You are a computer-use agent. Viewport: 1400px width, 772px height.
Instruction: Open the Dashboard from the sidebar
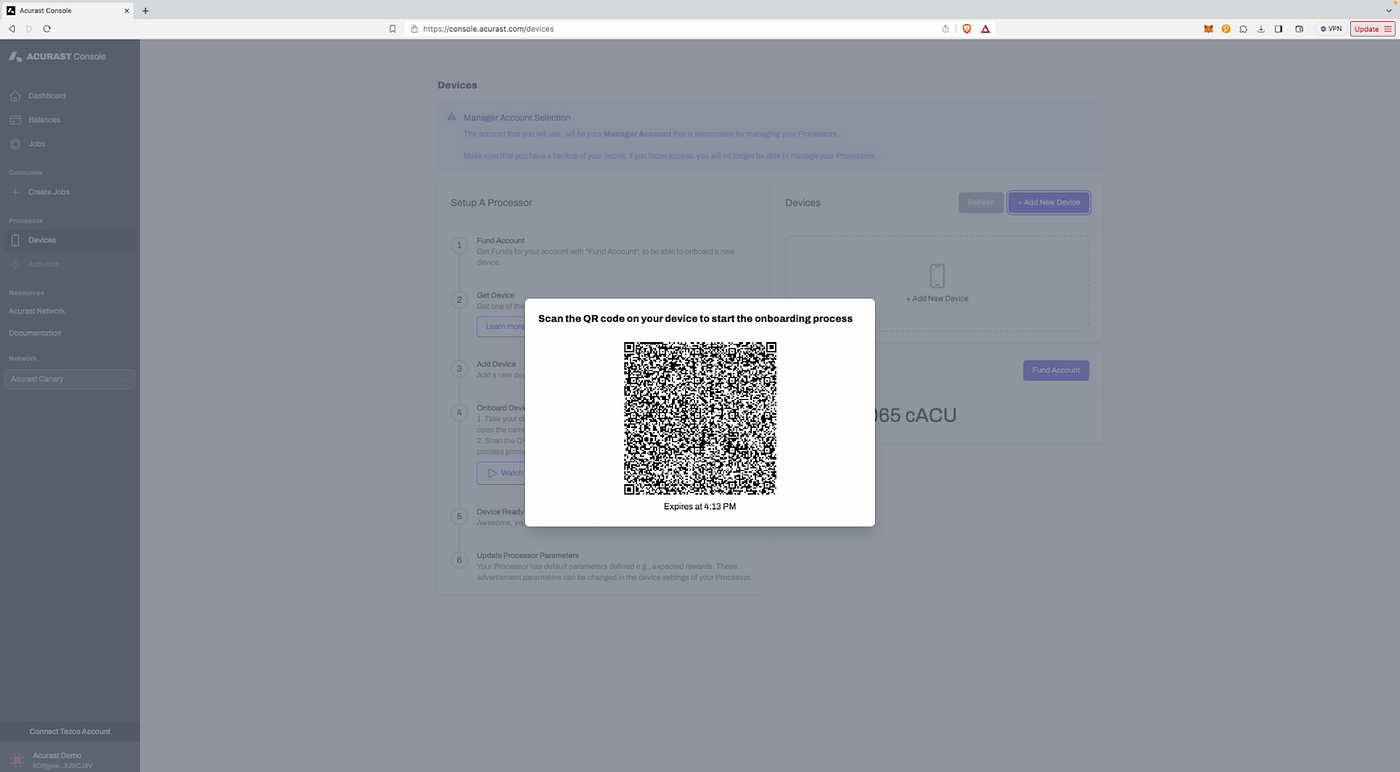click(47, 95)
